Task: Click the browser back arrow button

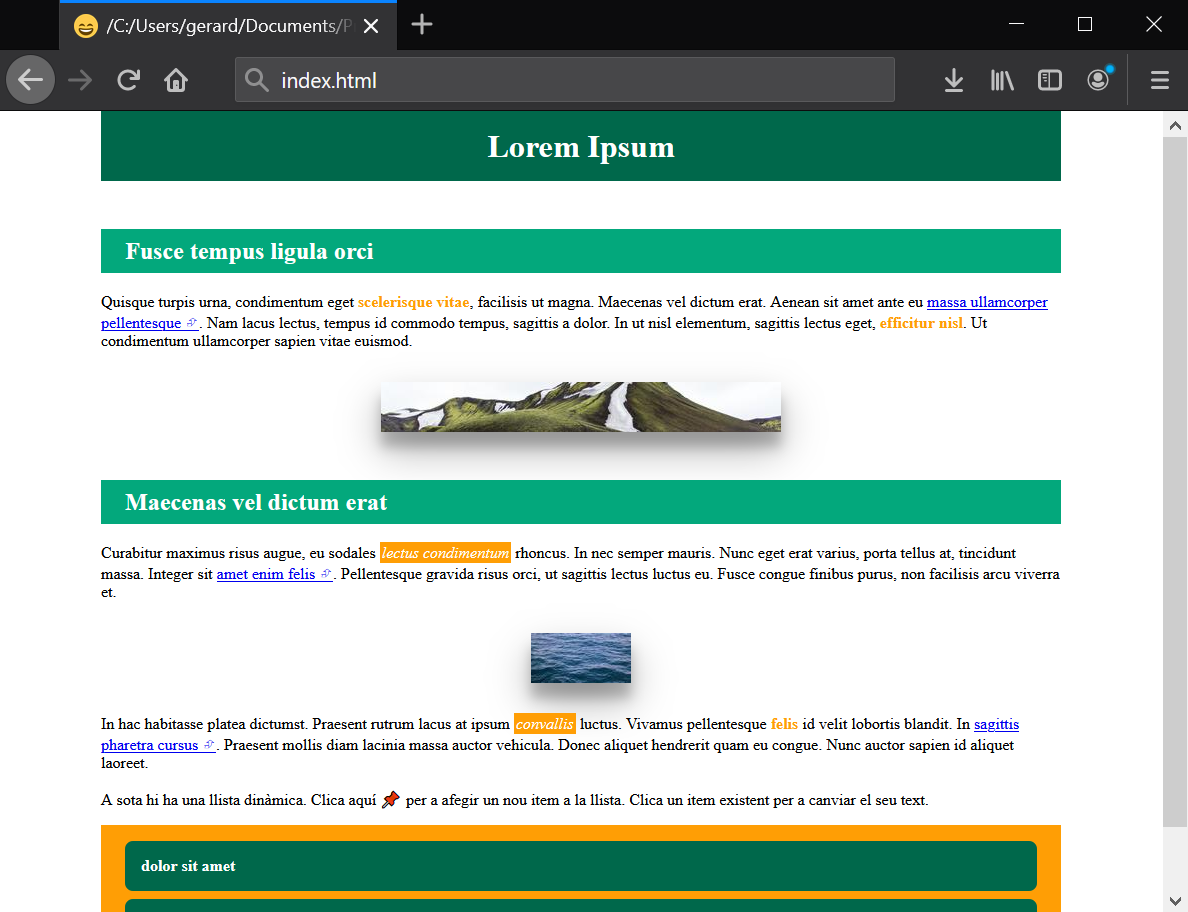Action: pos(31,80)
